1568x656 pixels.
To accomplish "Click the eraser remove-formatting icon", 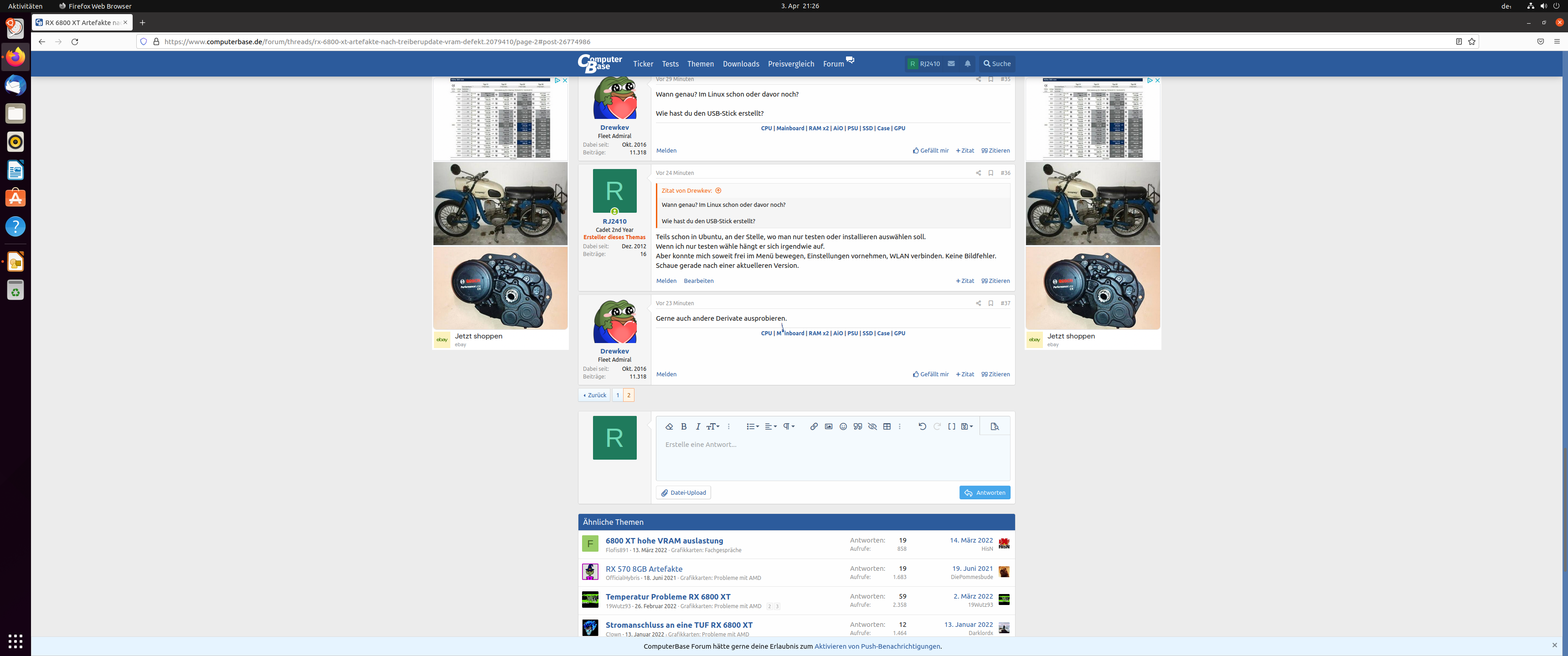I will pos(669,426).
